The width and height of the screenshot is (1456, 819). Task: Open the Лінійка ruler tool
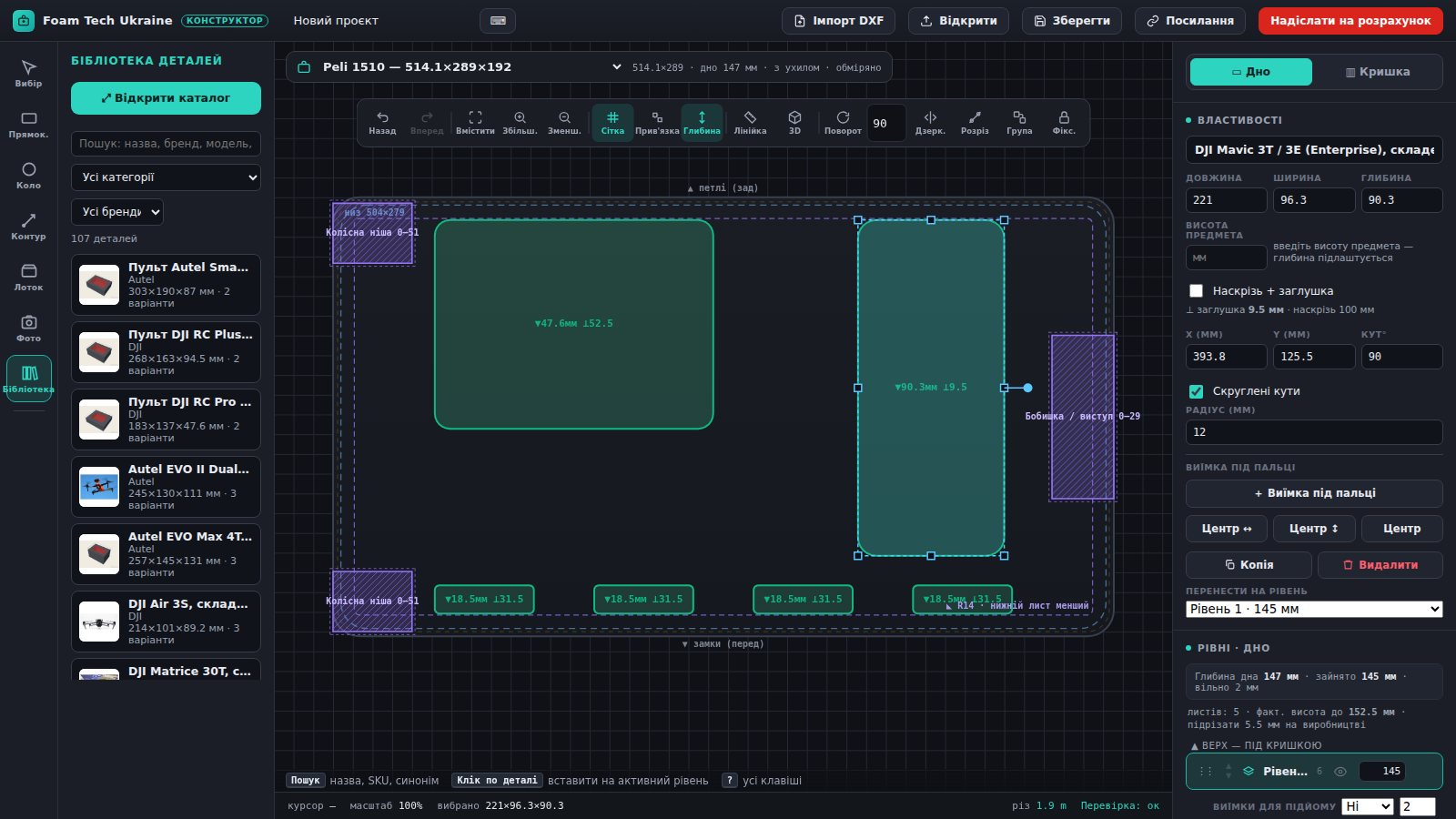[750, 123]
